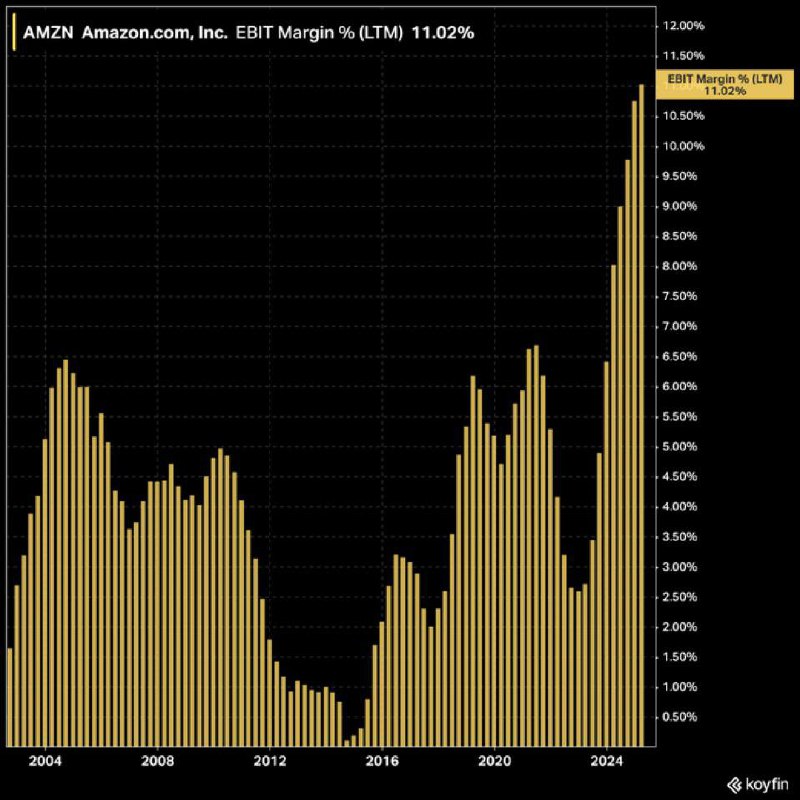Click the 9.00% y-axis label
800x800 pixels.
680,206
